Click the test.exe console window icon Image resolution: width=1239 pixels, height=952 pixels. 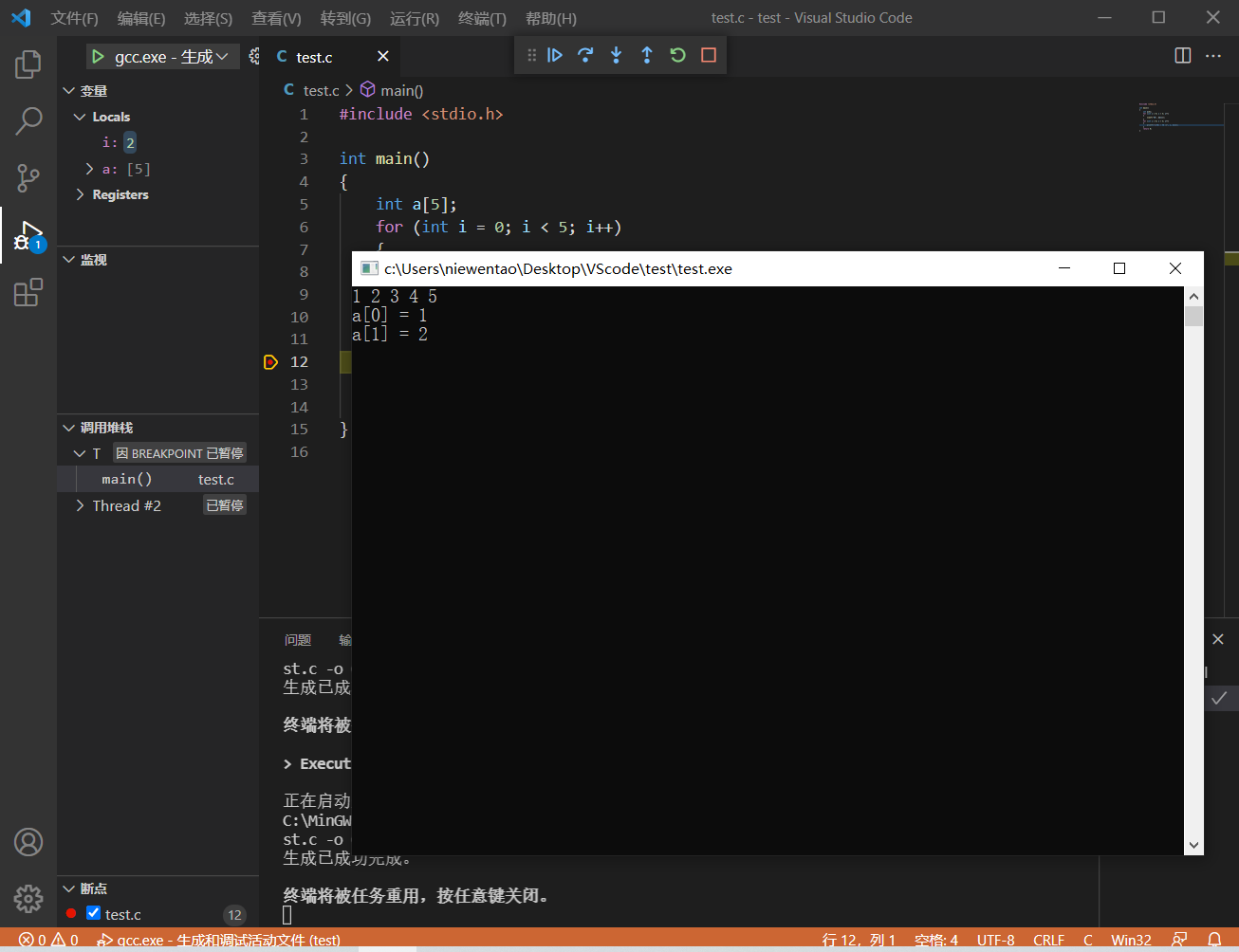coord(369,268)
